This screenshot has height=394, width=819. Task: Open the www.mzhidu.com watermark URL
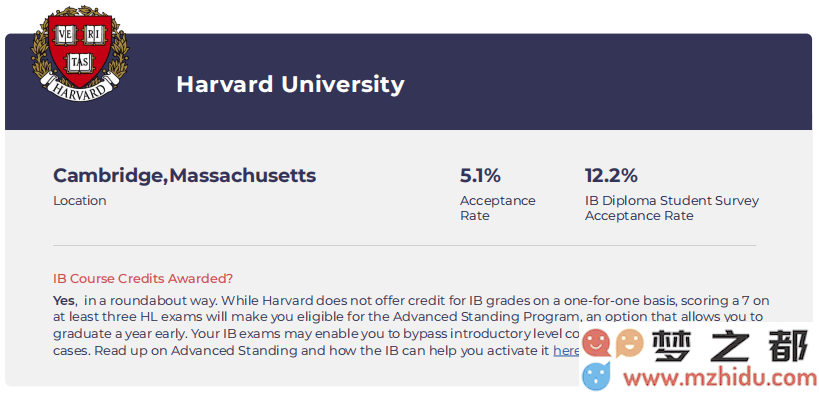(717, 377)
